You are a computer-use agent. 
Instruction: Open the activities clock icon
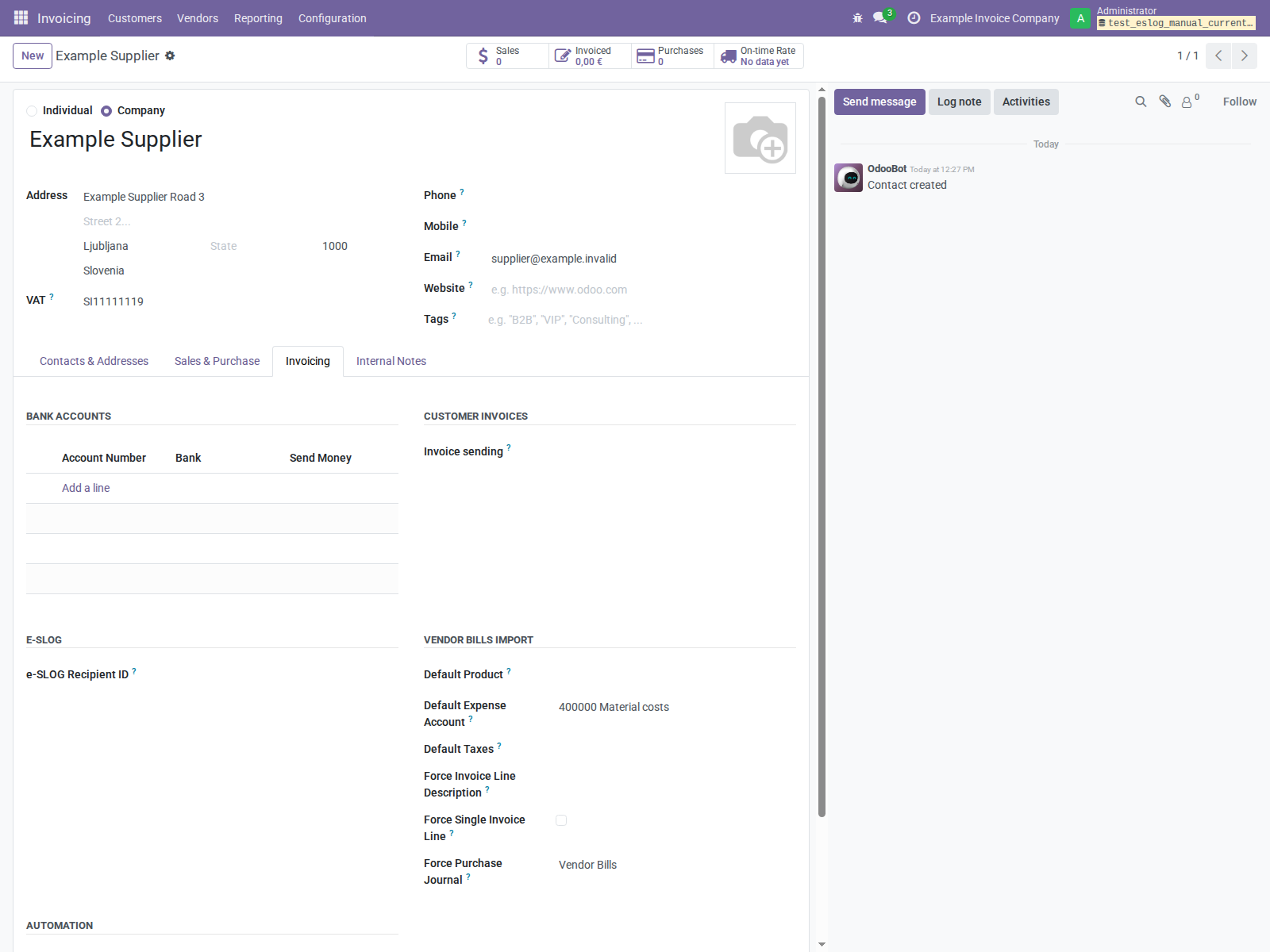point(914,17)
